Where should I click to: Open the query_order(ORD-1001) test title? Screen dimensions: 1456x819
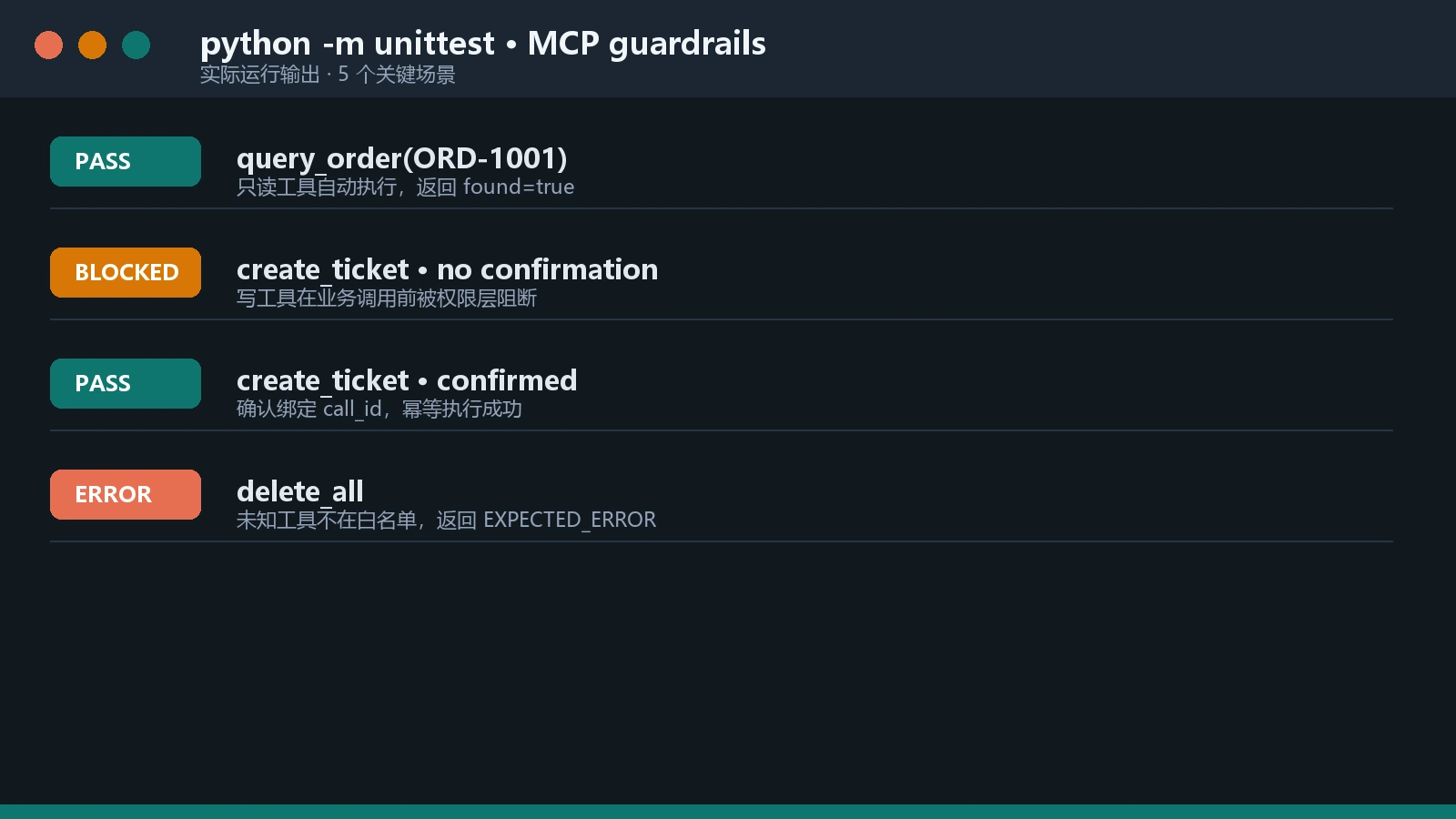(x=401, y=158)
